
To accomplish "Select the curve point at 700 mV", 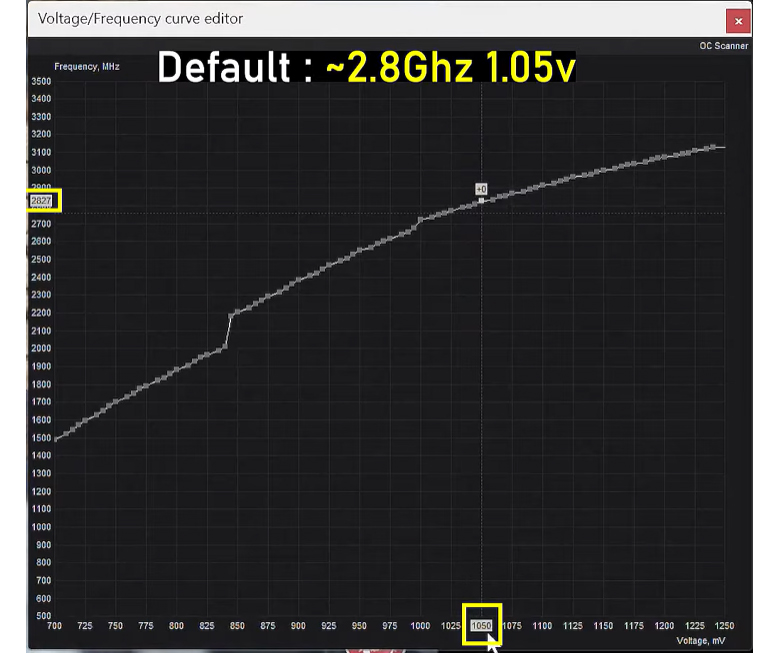I will point(56,438).
